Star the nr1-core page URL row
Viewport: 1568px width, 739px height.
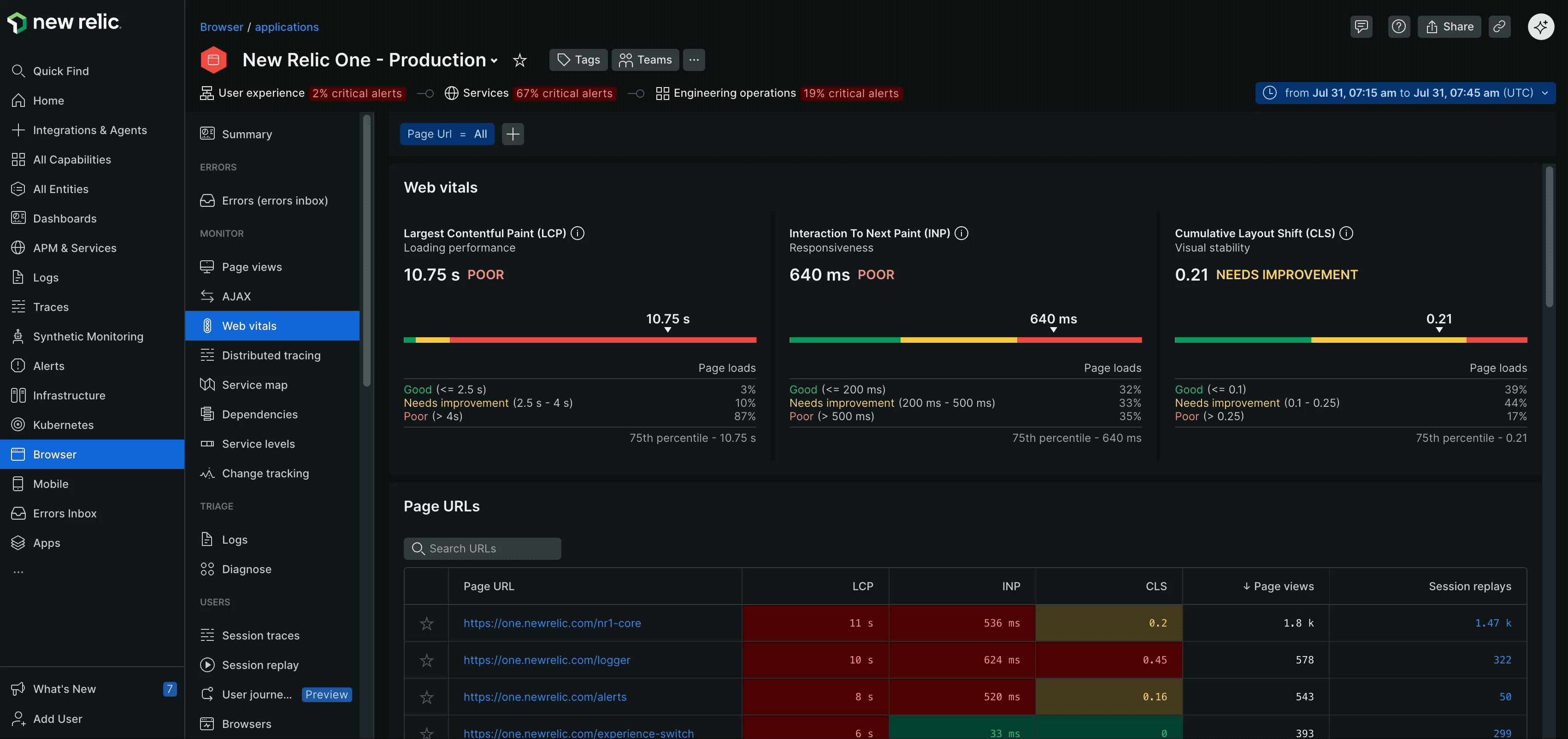(x=426, y=623)
